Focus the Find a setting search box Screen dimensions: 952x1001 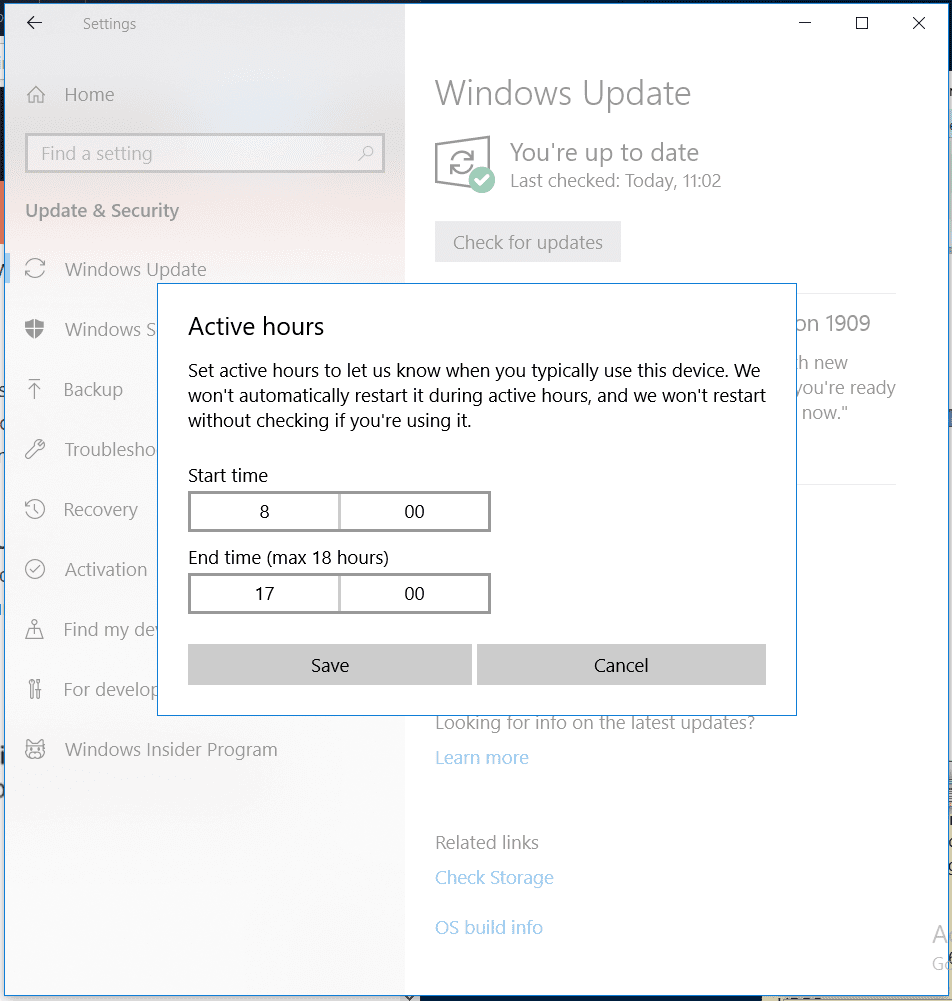tap(205, 153)
